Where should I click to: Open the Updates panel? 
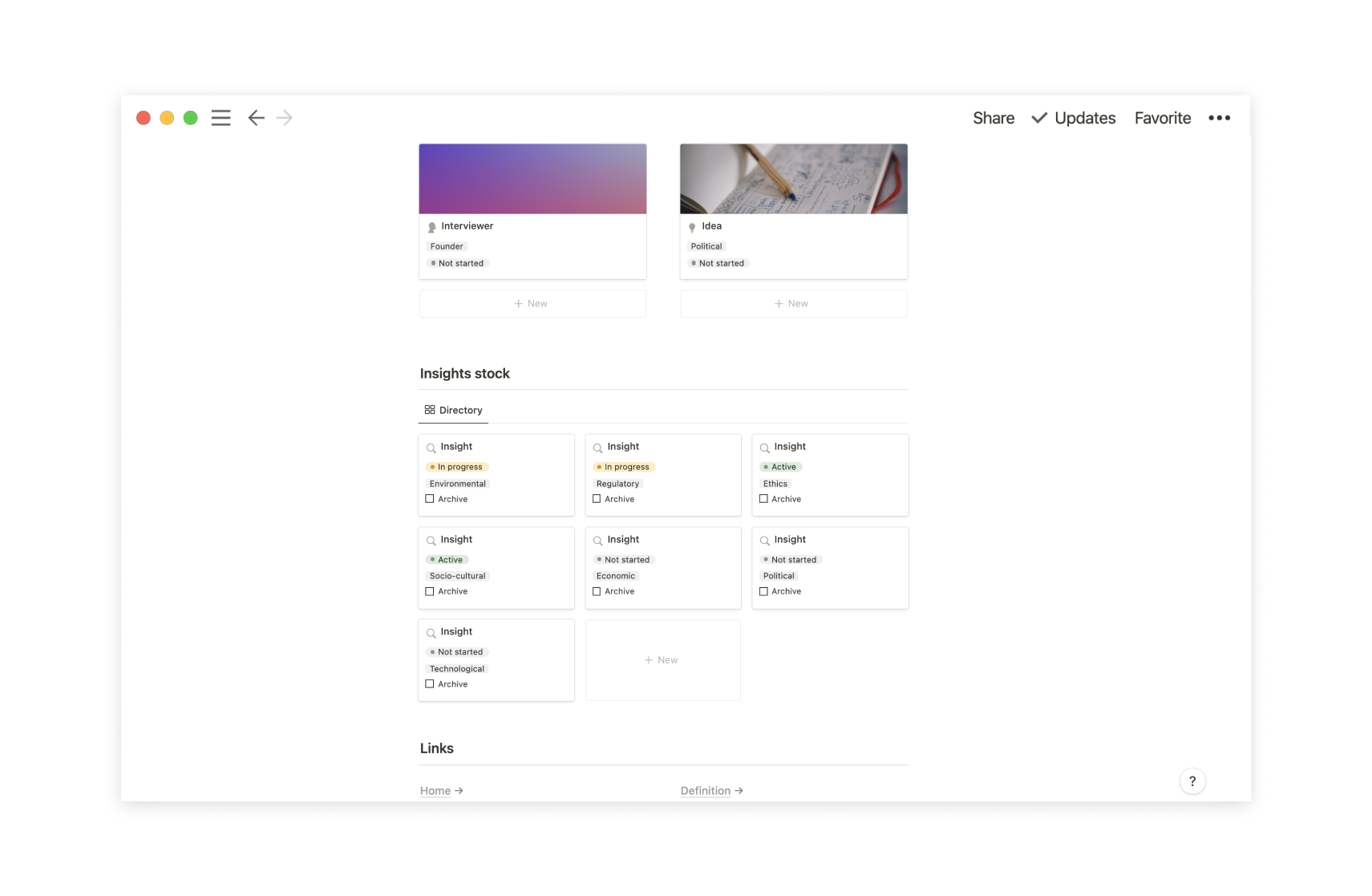coord(1085,118)
